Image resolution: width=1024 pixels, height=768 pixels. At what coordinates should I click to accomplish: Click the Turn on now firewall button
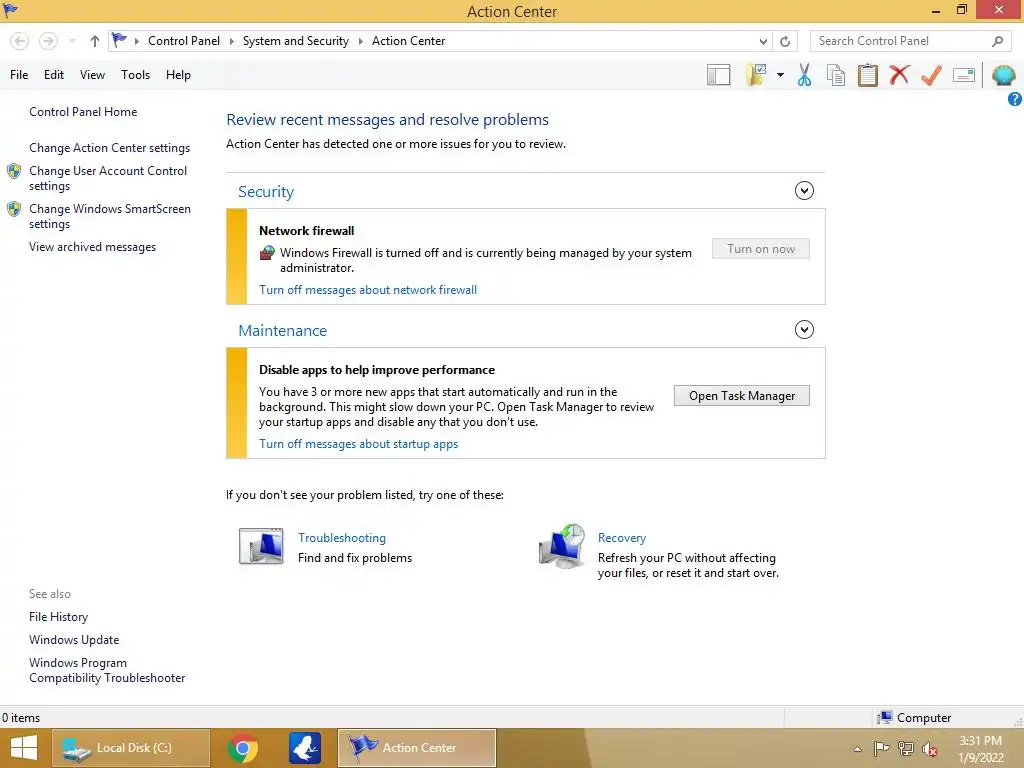coord(761,249)
